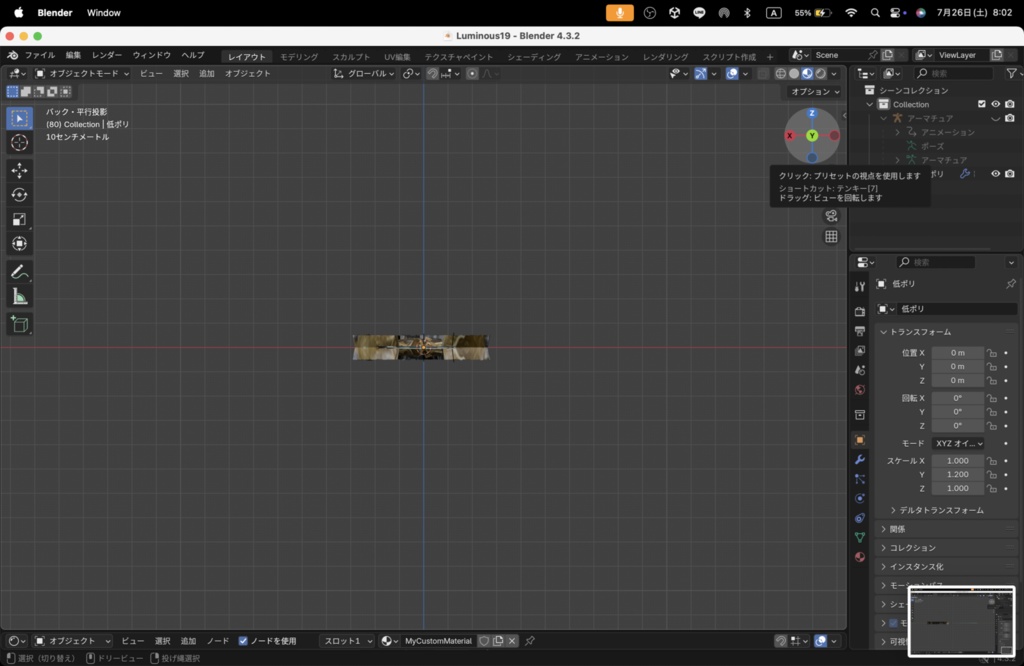Switch to the スカルプト workspace tab
This screenshot has width=1024, height=666.
(x=350, y=57)
